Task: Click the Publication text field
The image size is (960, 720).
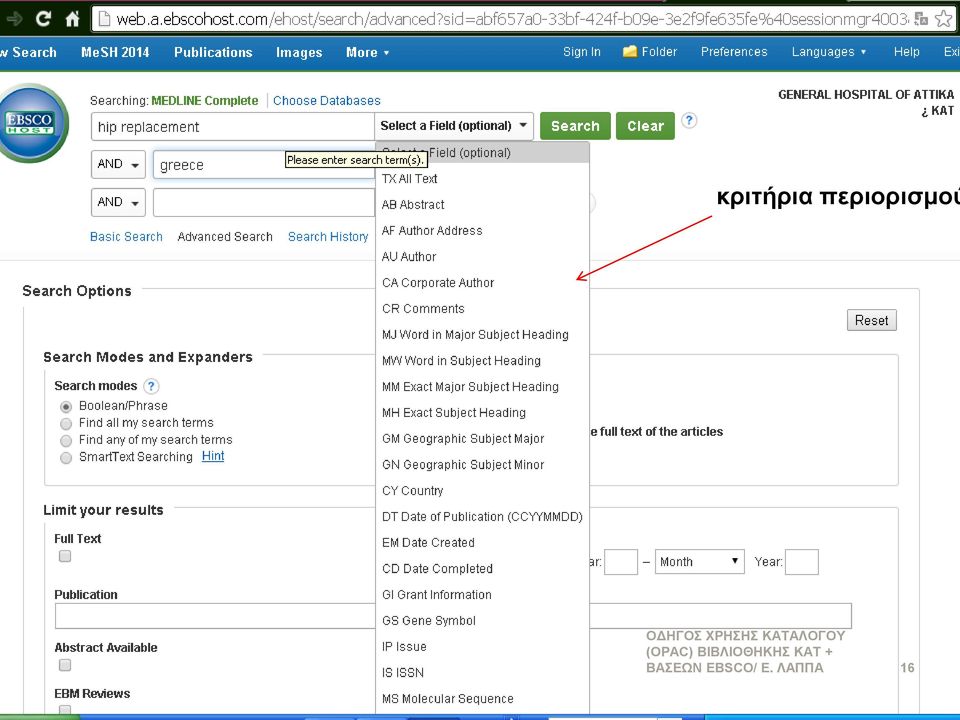Action: [453, 616]
